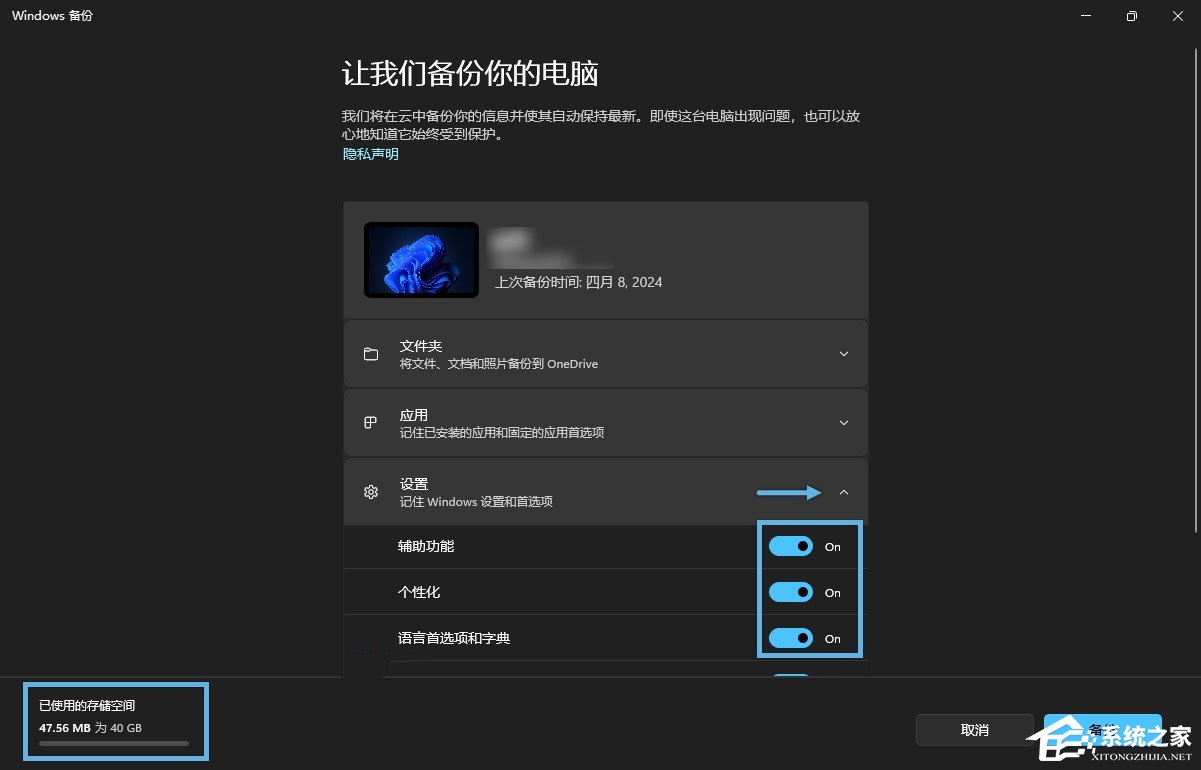This screenshot has width=1201, height=770.
Task: Toggle 语言首选项和字典 off
Action: pyautogui.click(x=790, y=638)
